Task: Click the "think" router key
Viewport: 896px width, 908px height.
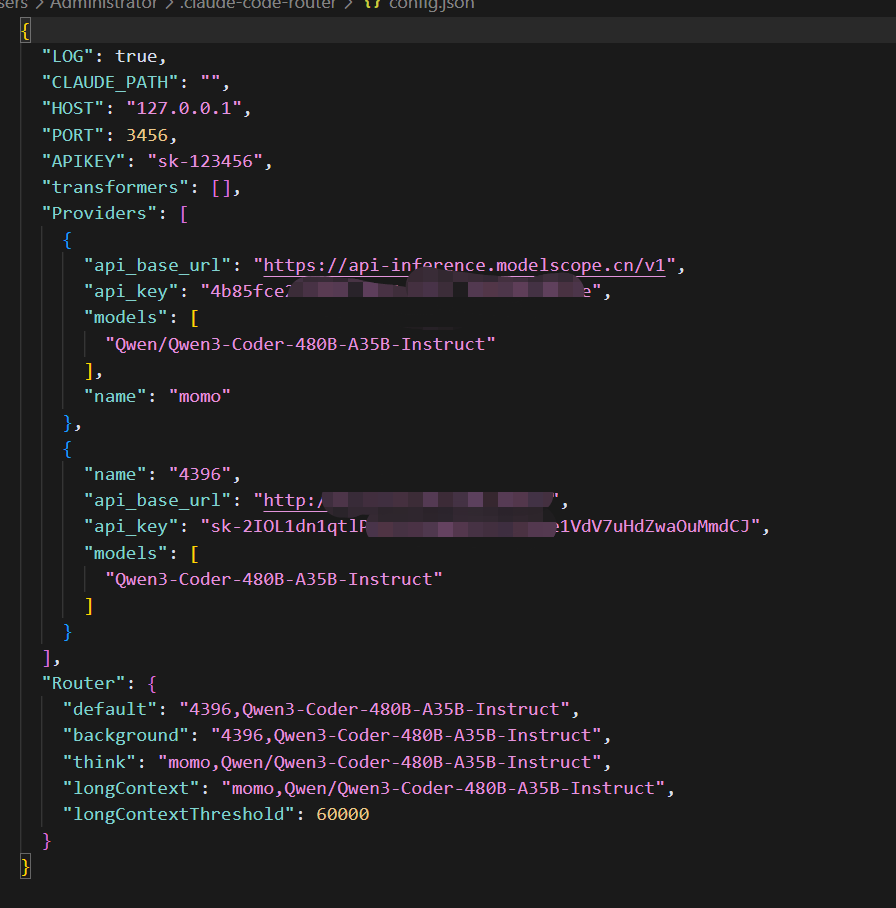Action: click(x=99, y=762)
